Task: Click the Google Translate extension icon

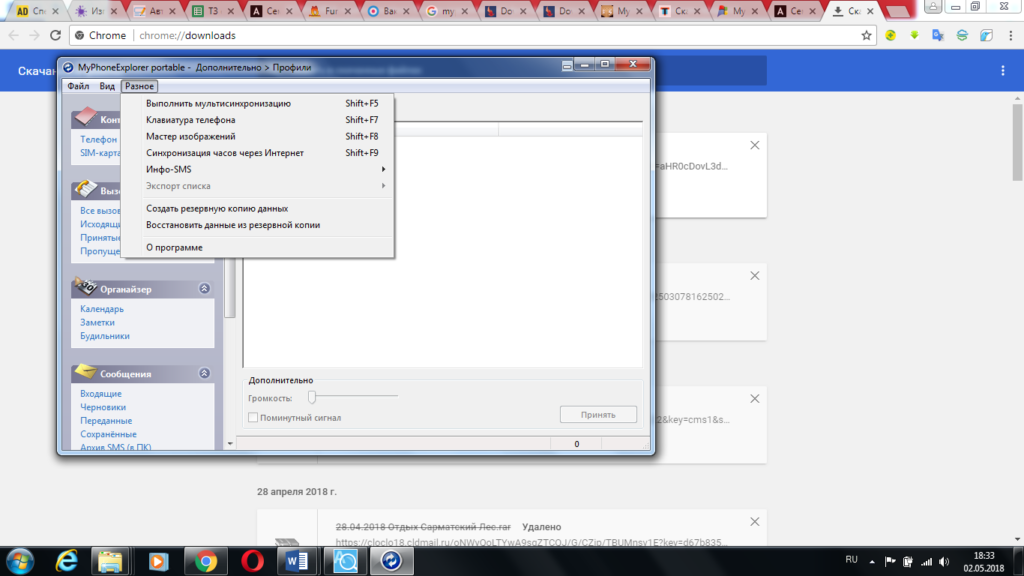Action: pyautogui.click(x=937, y=35)
